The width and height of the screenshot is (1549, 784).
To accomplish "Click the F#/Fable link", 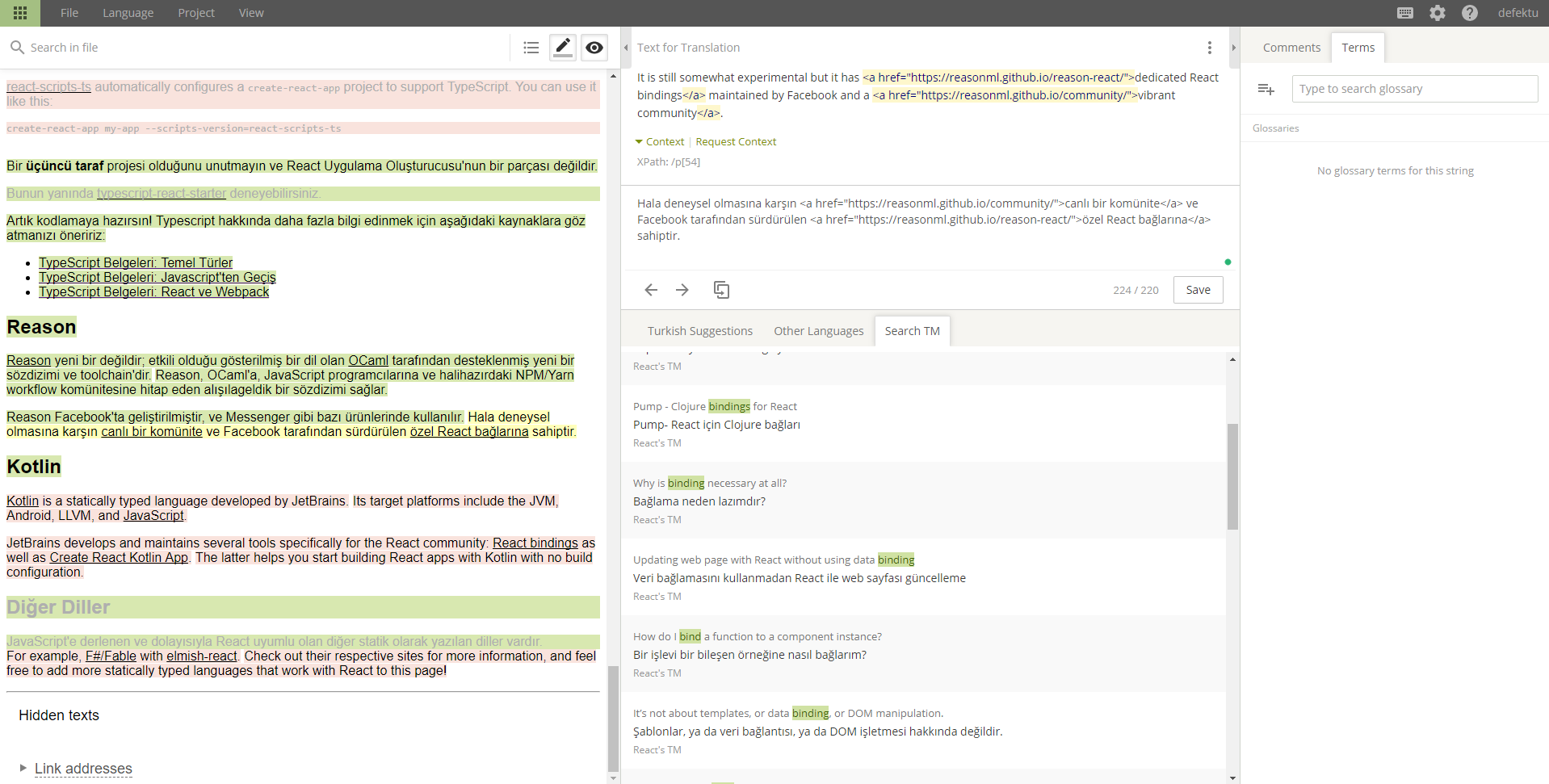I will [x=111, y=656].
